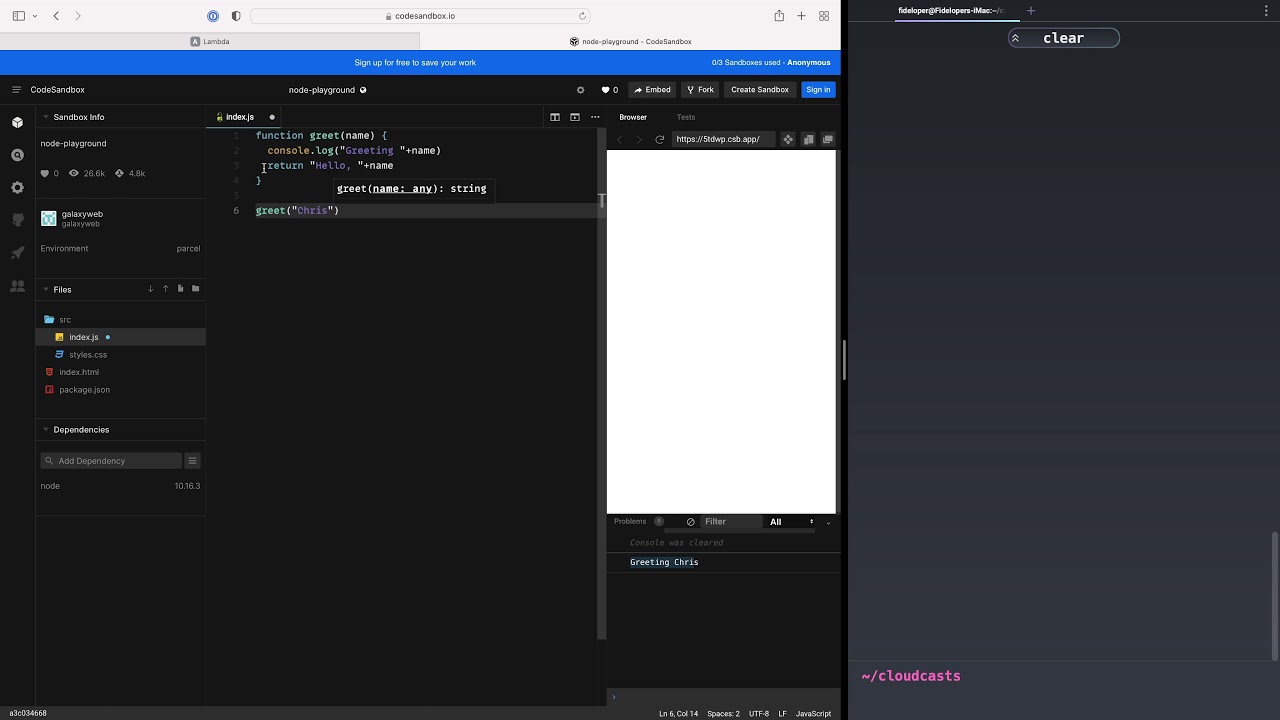Click the Fork button
Screen dimensions: 1280x720
point(700,90)
